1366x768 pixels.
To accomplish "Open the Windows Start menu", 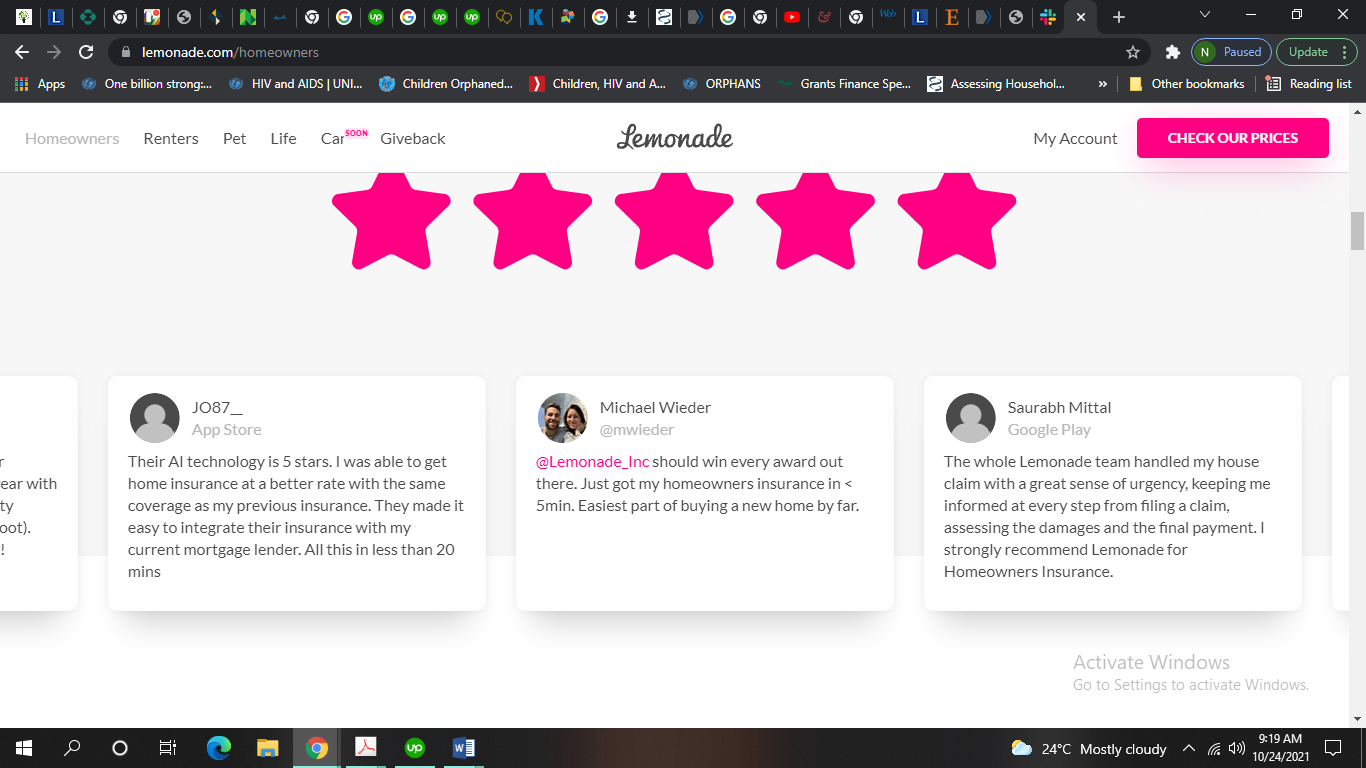I will pyautogui.click(x=24, y=748).
